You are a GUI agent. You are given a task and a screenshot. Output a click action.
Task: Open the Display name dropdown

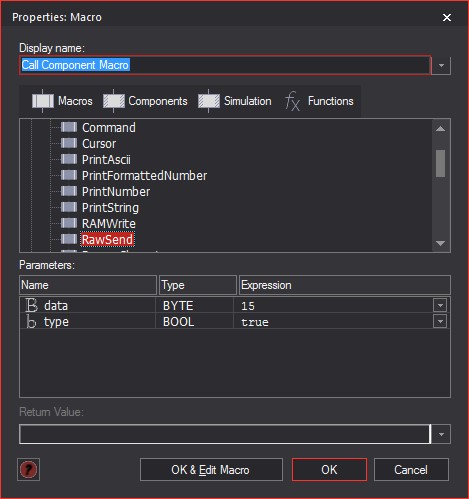click(x=441, y=65)
